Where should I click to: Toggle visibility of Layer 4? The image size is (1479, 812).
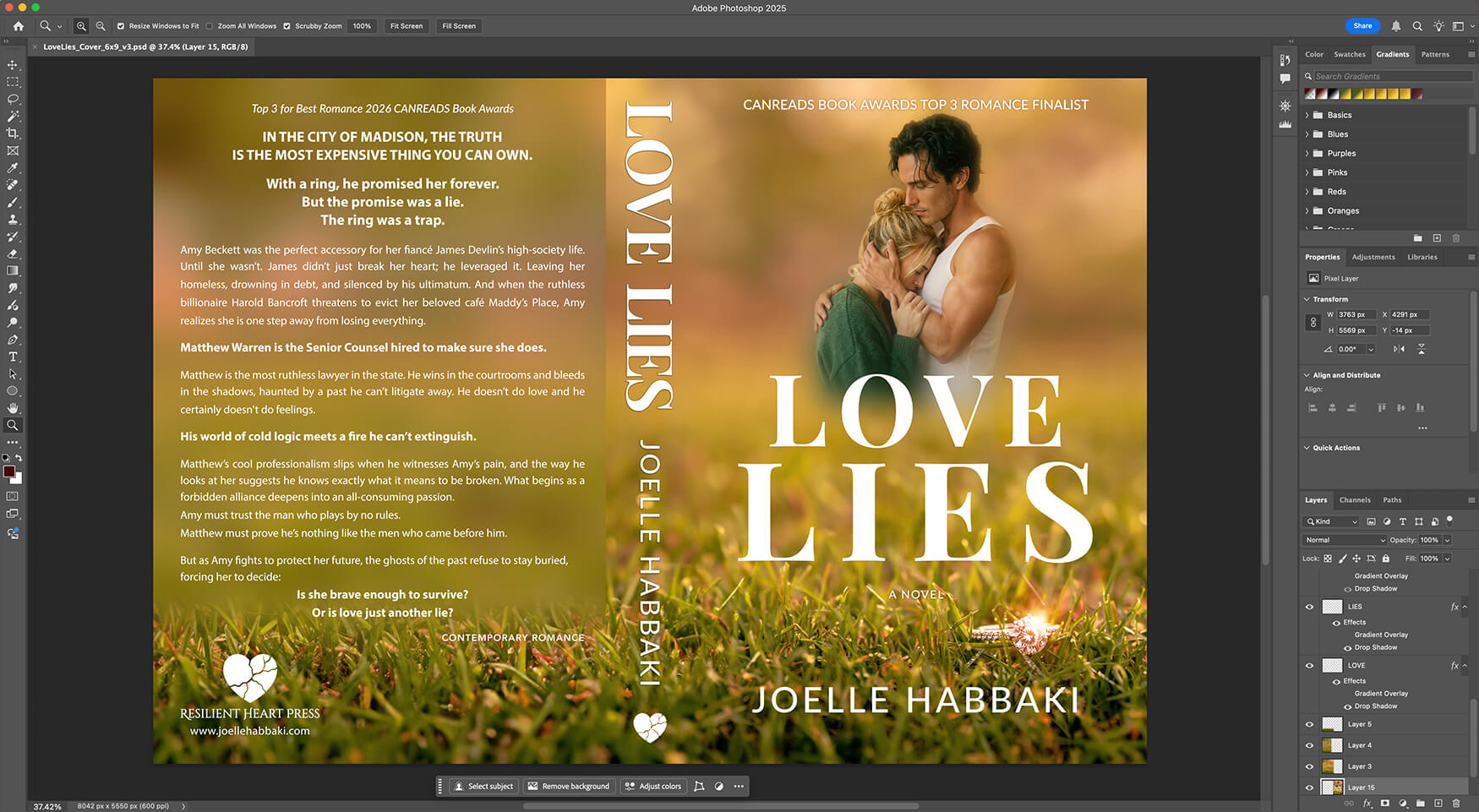[1309, 745]
